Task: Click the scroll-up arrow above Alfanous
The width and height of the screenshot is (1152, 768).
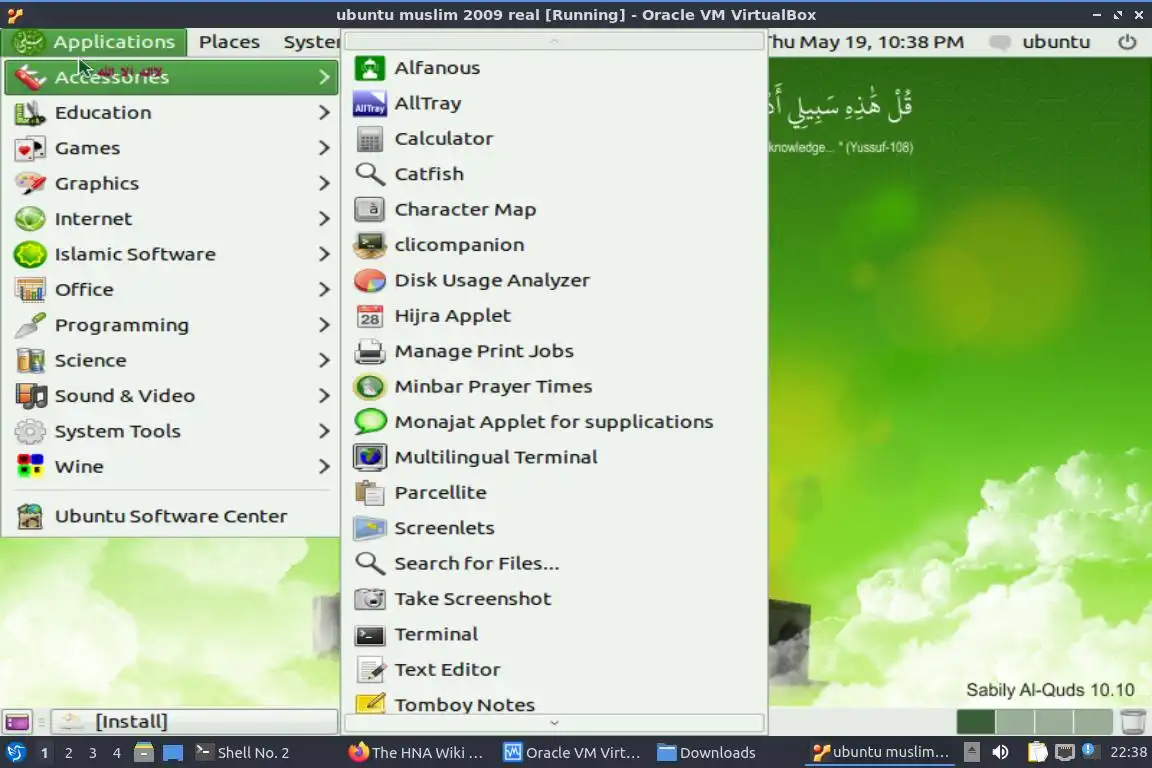Action: 554,41
